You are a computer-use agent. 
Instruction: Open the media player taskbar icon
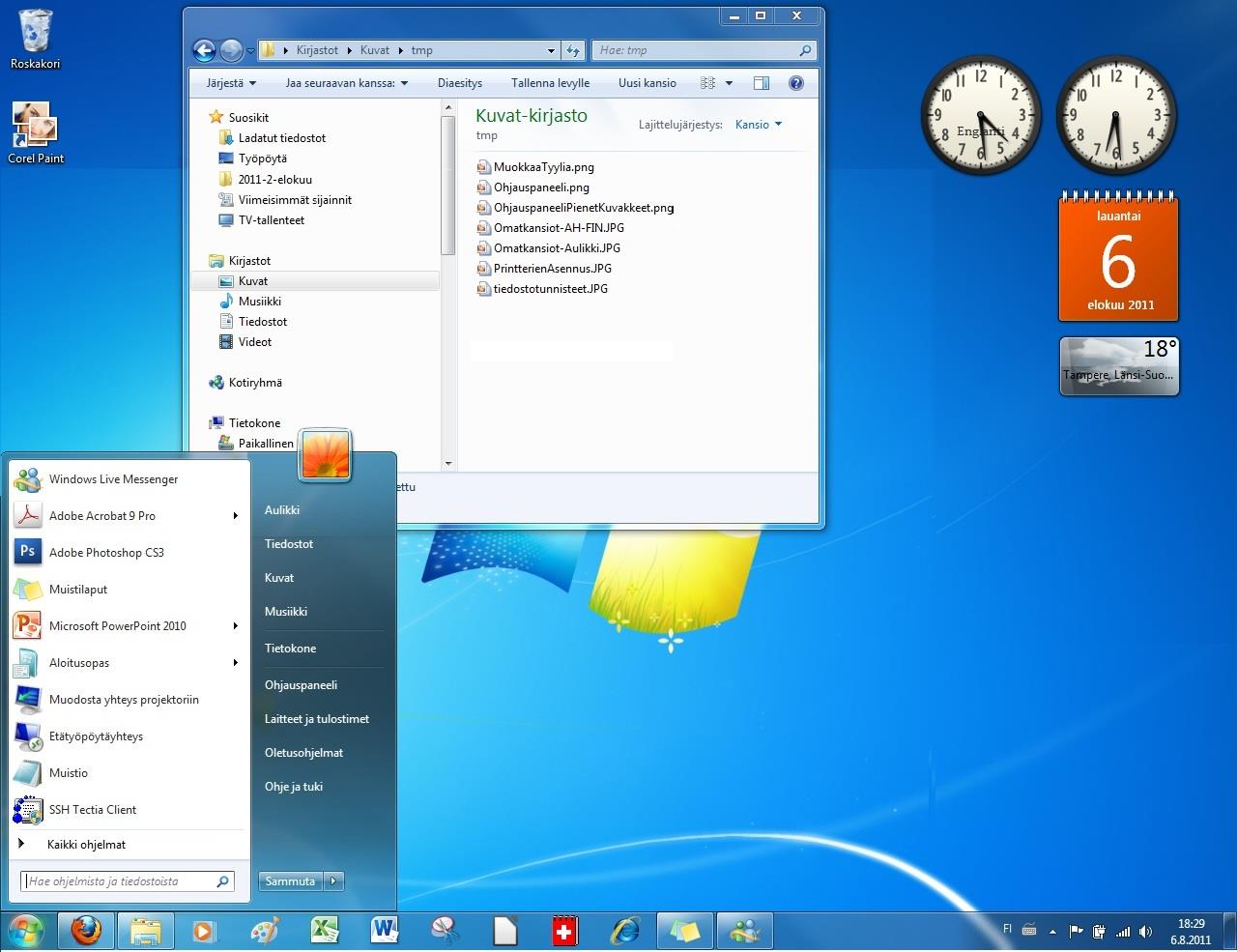click(204, 931)
